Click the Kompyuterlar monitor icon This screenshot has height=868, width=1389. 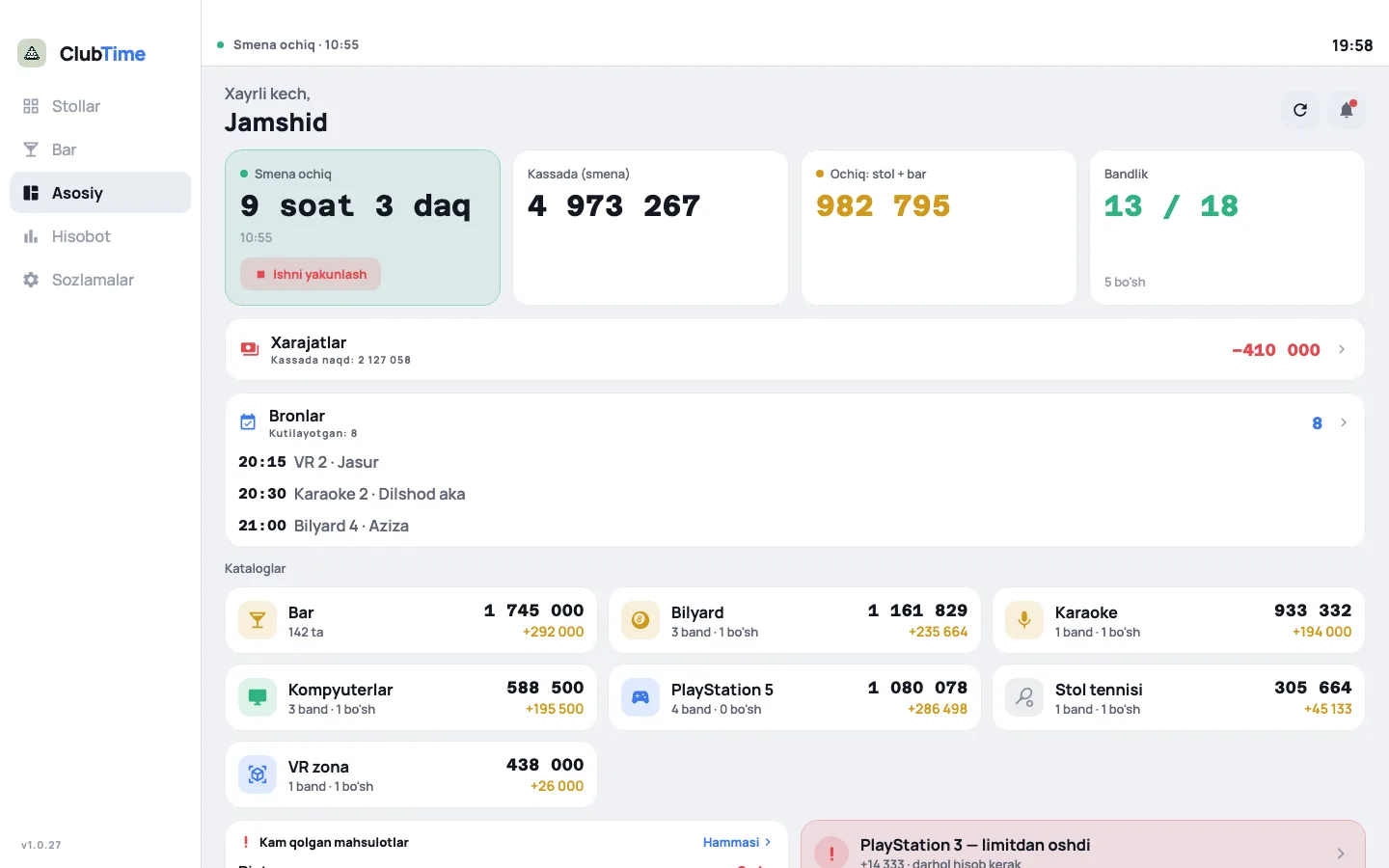(258, 697)
